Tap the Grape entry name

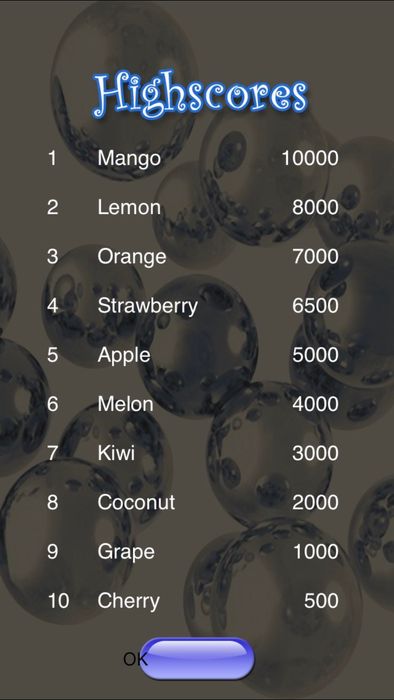tap(126, 552)
